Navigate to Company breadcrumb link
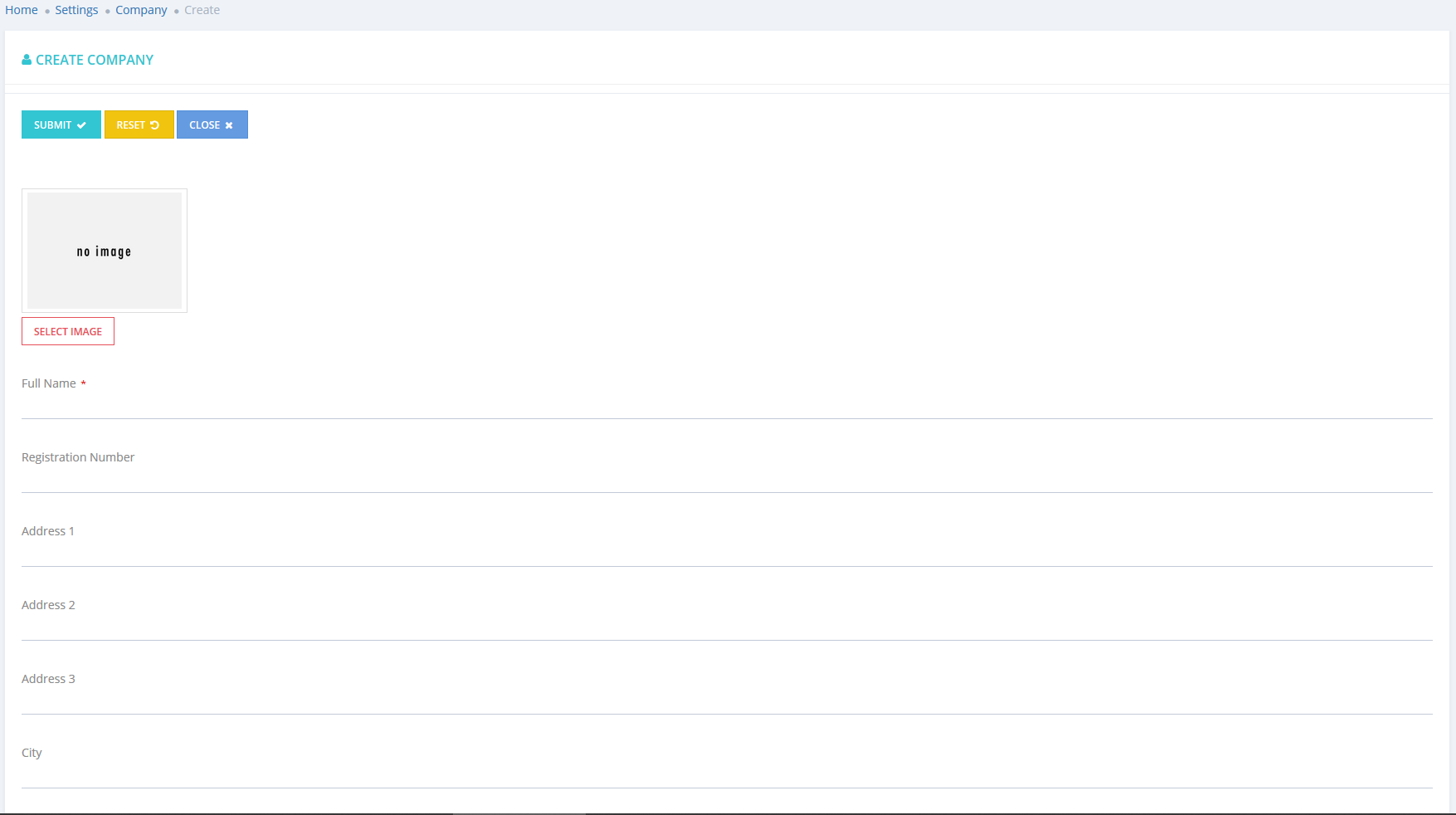Viewport: 1456px width, 815px height. click(x=141, y=10)
